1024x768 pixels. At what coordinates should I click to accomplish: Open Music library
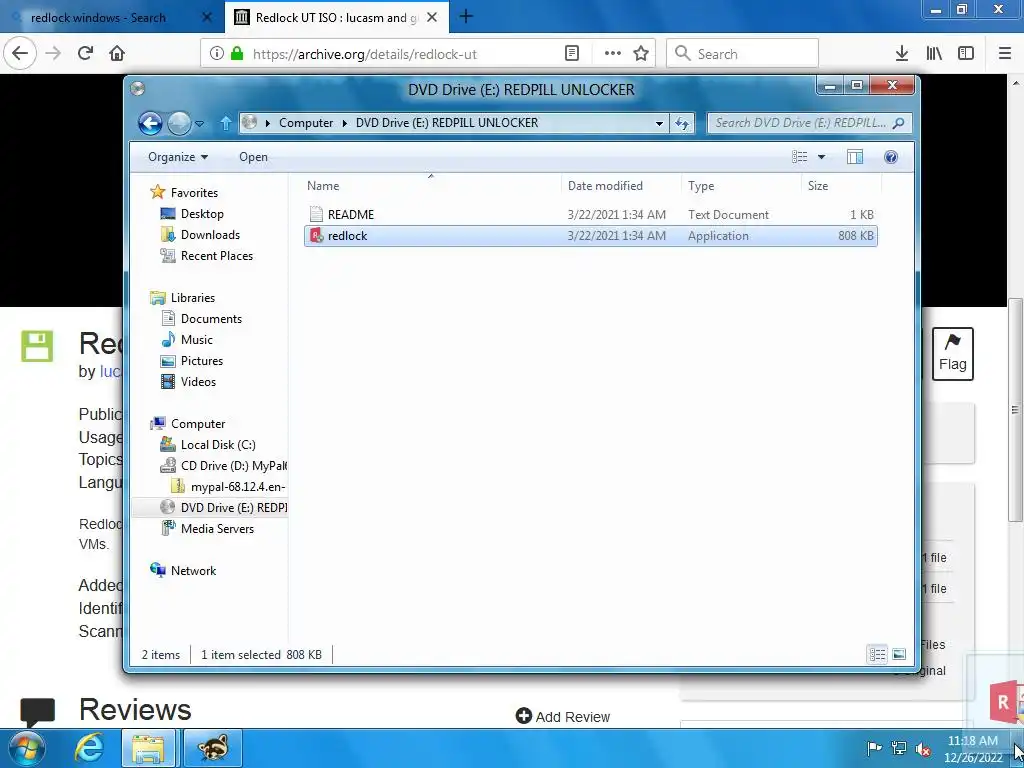coord(197,340)
